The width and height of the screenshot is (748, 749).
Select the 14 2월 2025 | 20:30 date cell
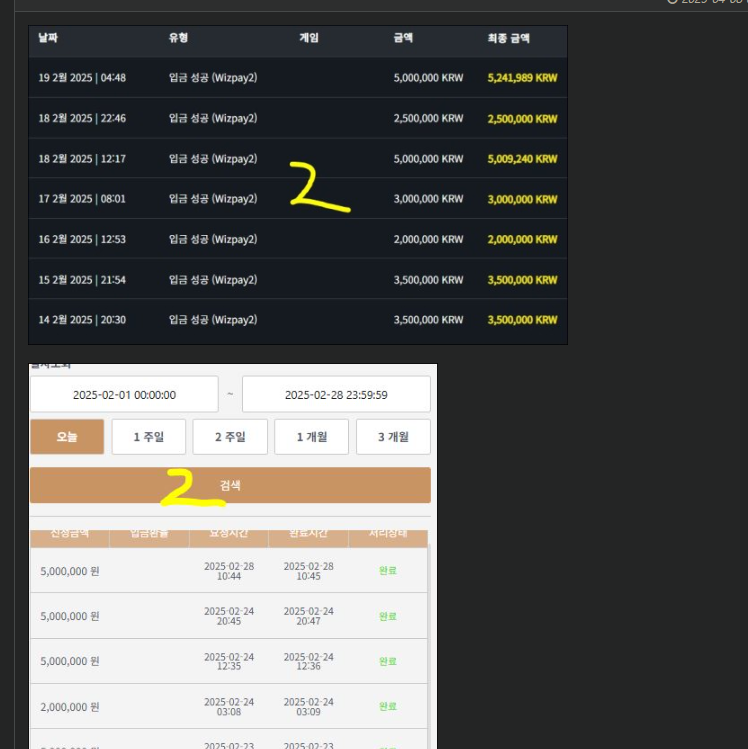(82, 320)
